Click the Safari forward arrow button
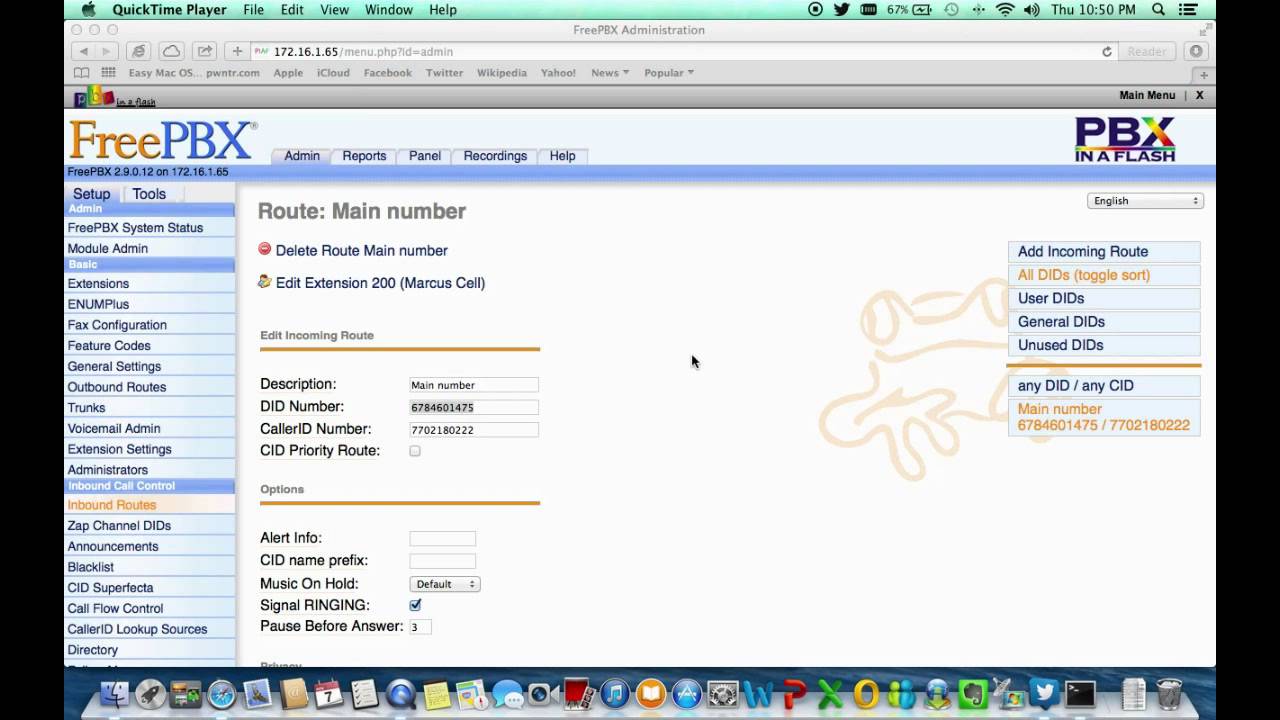The height and width of the screenshot is (720, 1280). [x=109, y=51]
